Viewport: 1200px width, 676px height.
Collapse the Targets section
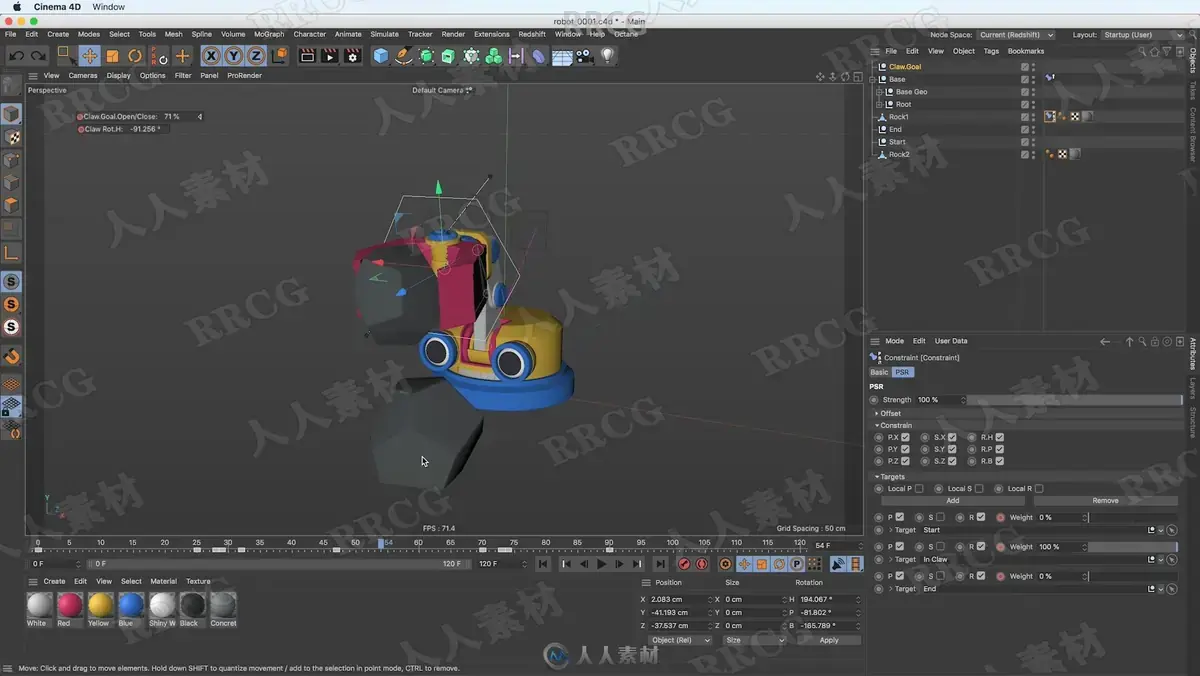point(877,477)
